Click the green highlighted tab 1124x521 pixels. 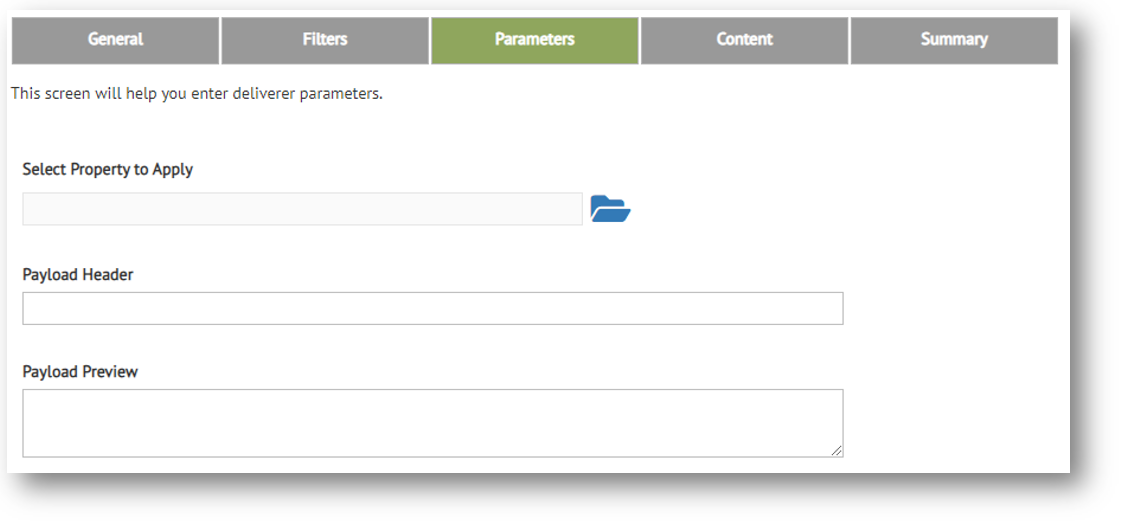click(535, 40)
